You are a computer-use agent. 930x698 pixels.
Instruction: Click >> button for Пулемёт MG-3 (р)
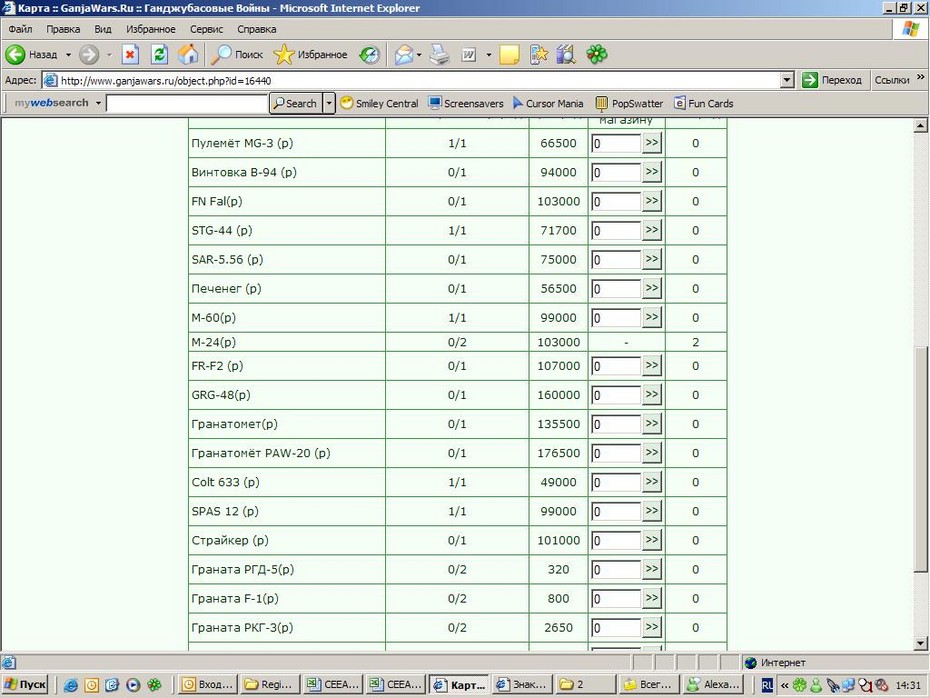(651, 142)
